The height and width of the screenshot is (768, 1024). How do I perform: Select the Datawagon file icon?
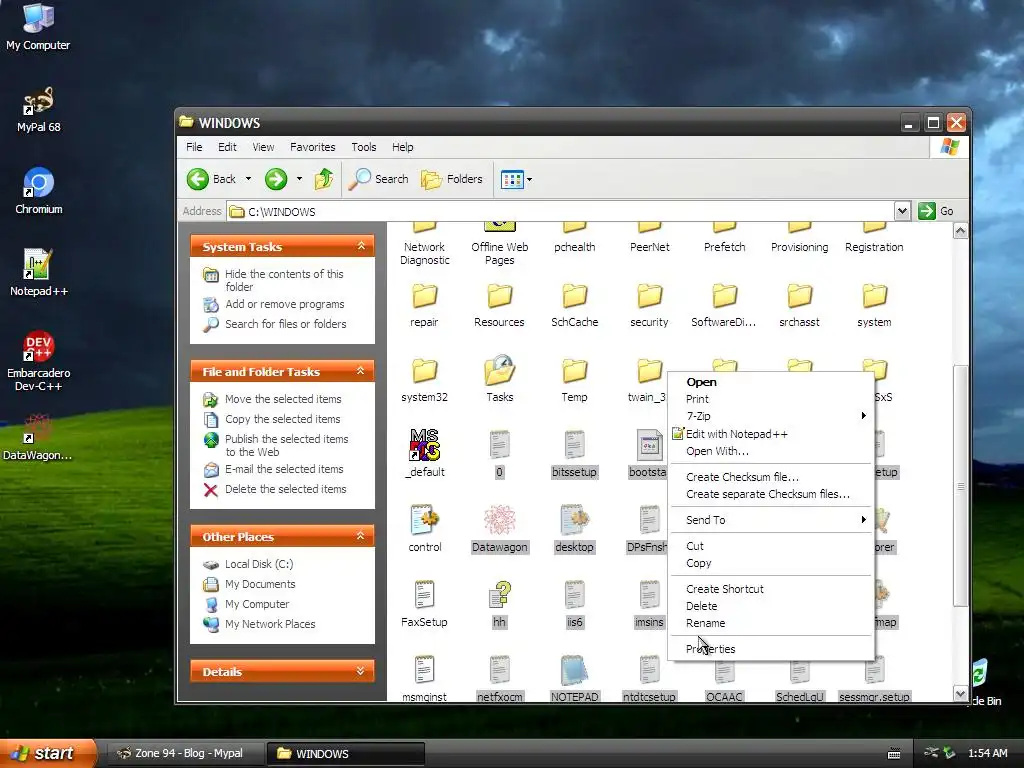[500, 529]
